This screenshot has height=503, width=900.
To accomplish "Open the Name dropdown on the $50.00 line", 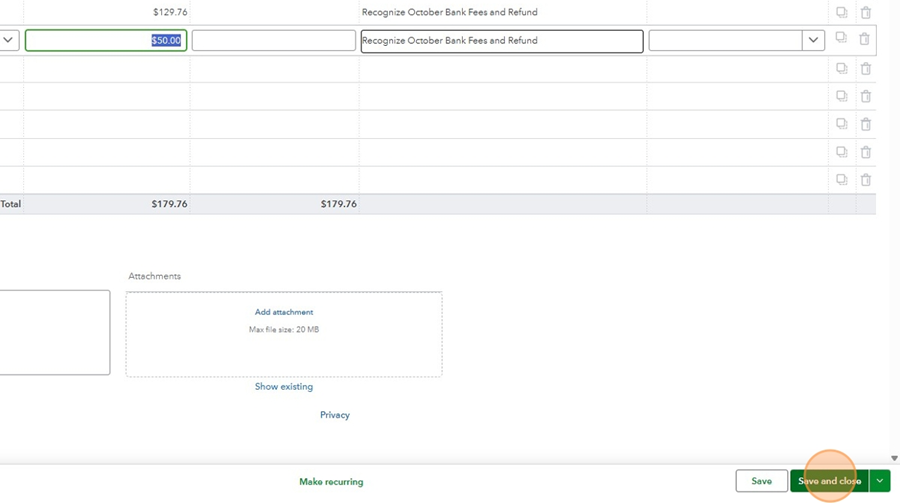I will point(813,41).
